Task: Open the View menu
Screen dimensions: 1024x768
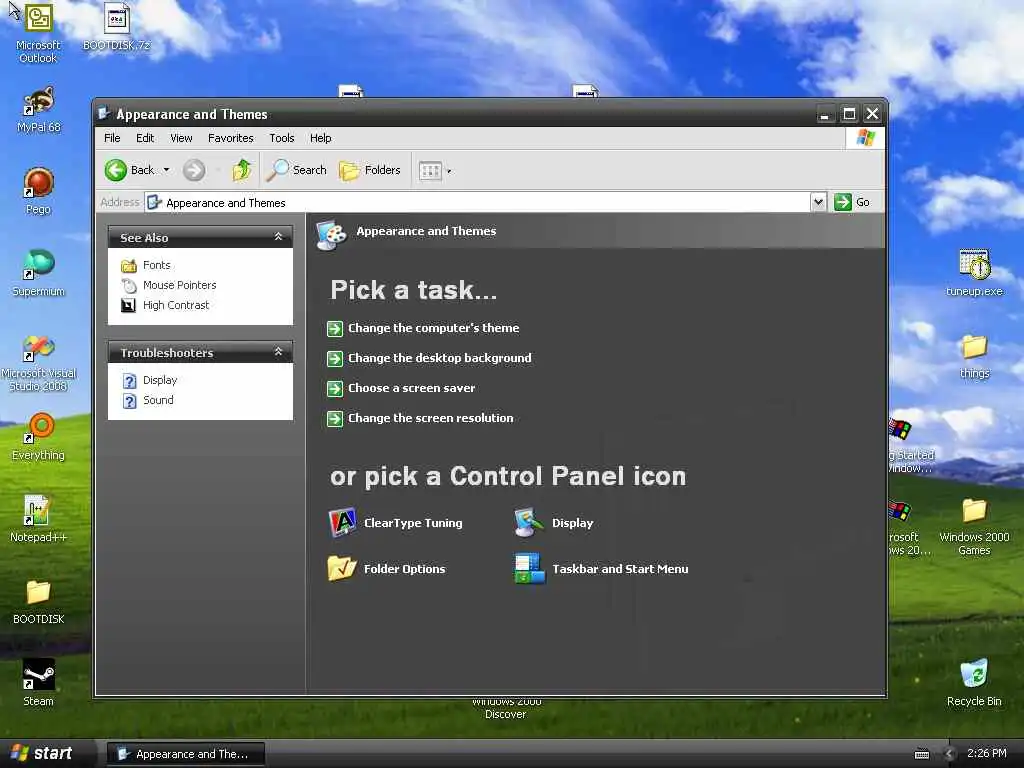Action: [181, 138]
